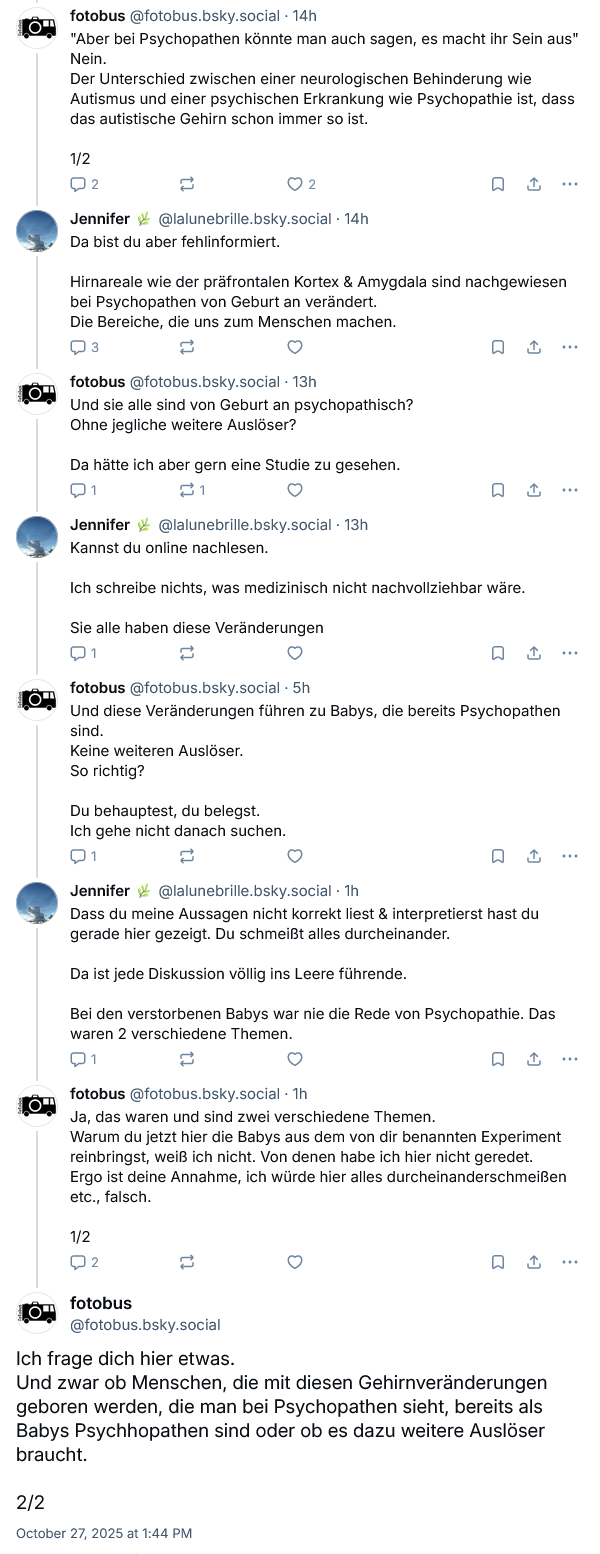
Task: Open more options on fotobus's 1h post
Action: (x=570, y=1262)
